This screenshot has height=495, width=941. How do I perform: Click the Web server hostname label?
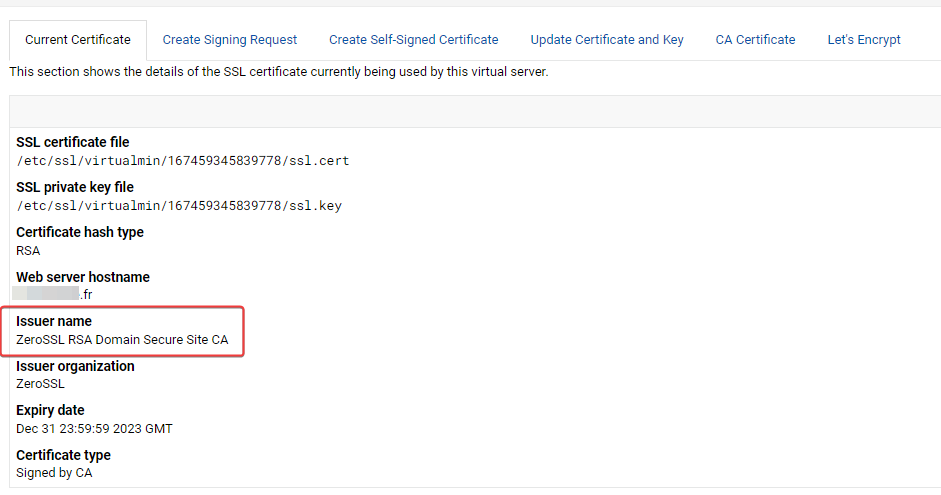point(83,277)
